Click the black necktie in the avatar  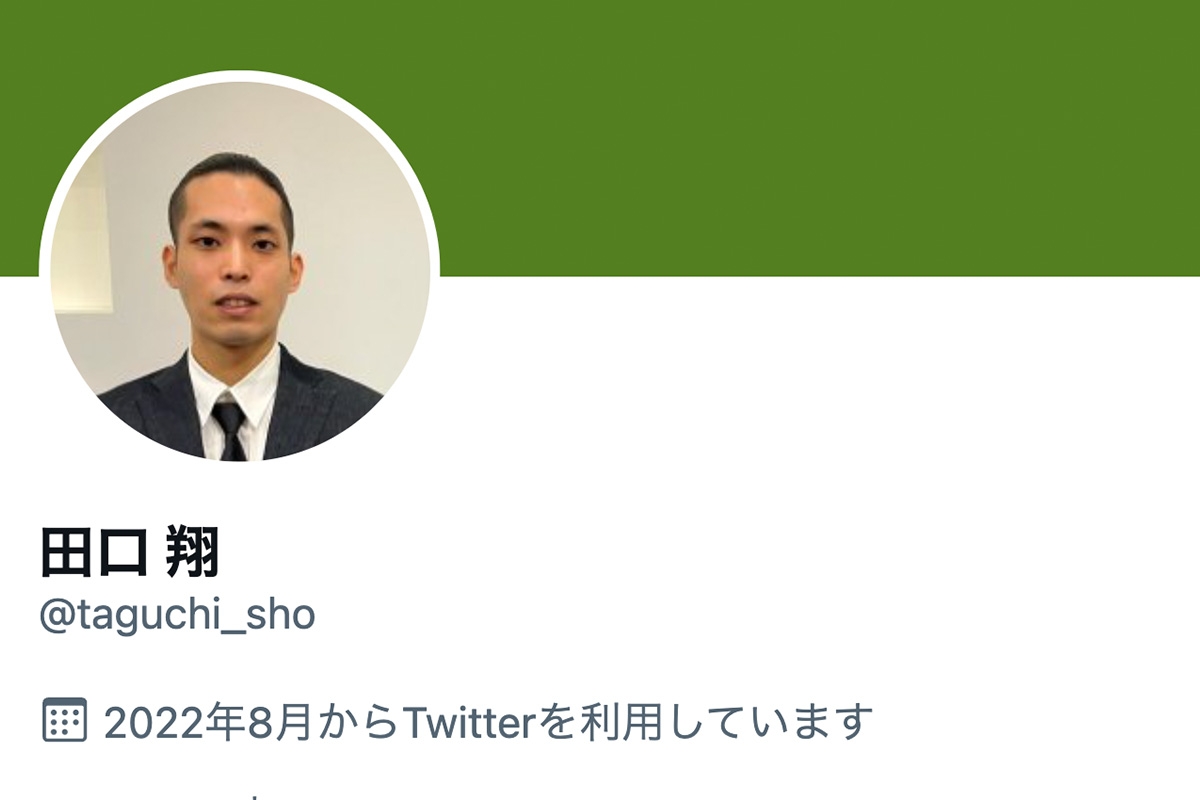[x=230, y=427]
